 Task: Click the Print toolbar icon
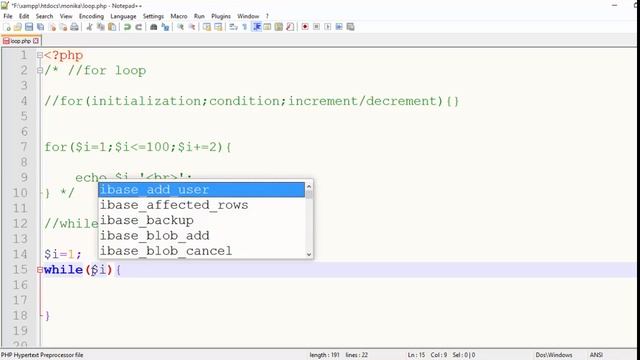[x=74, y=27]
